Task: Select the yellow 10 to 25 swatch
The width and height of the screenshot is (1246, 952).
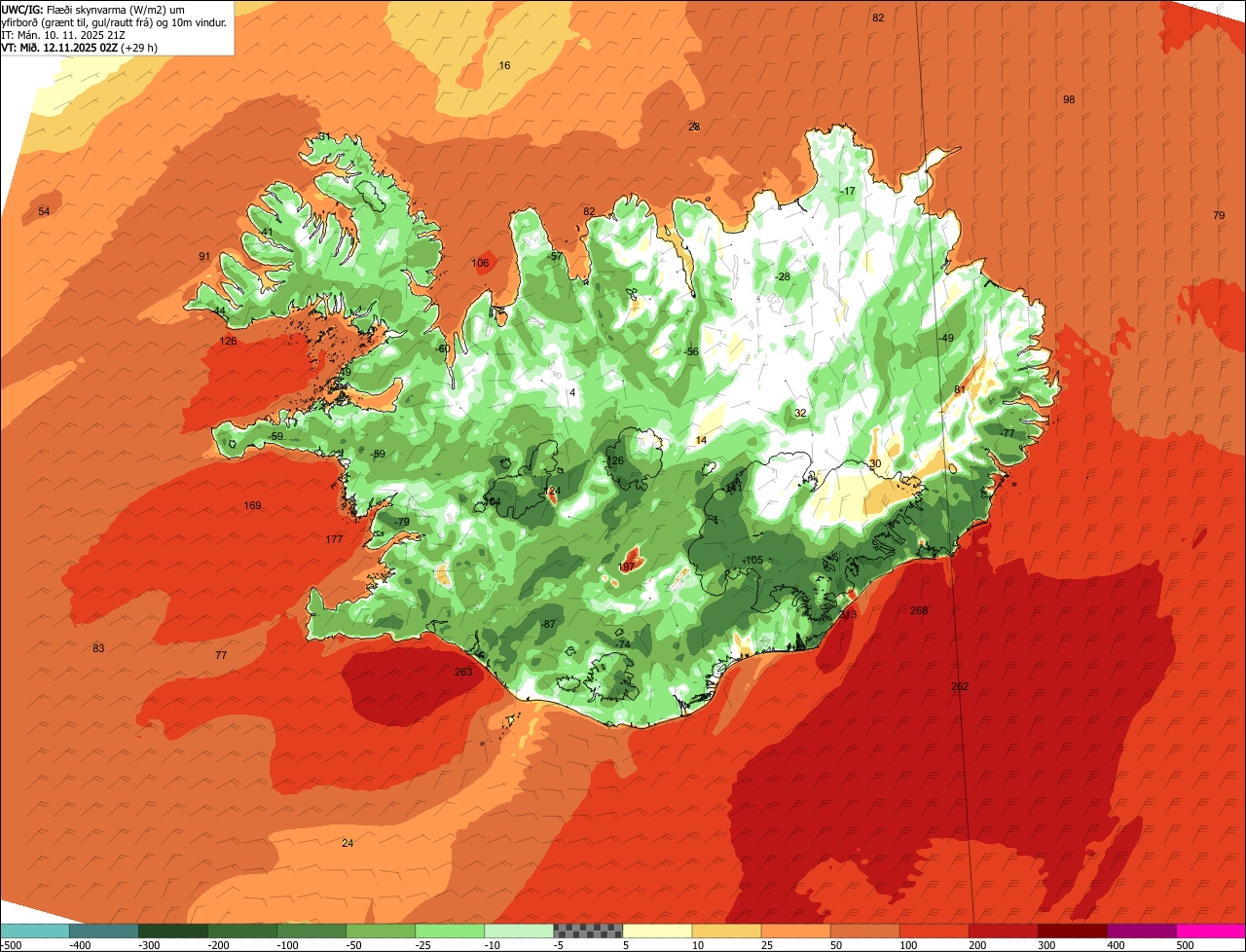Action: pyautogui.click(x=726, y=931)
